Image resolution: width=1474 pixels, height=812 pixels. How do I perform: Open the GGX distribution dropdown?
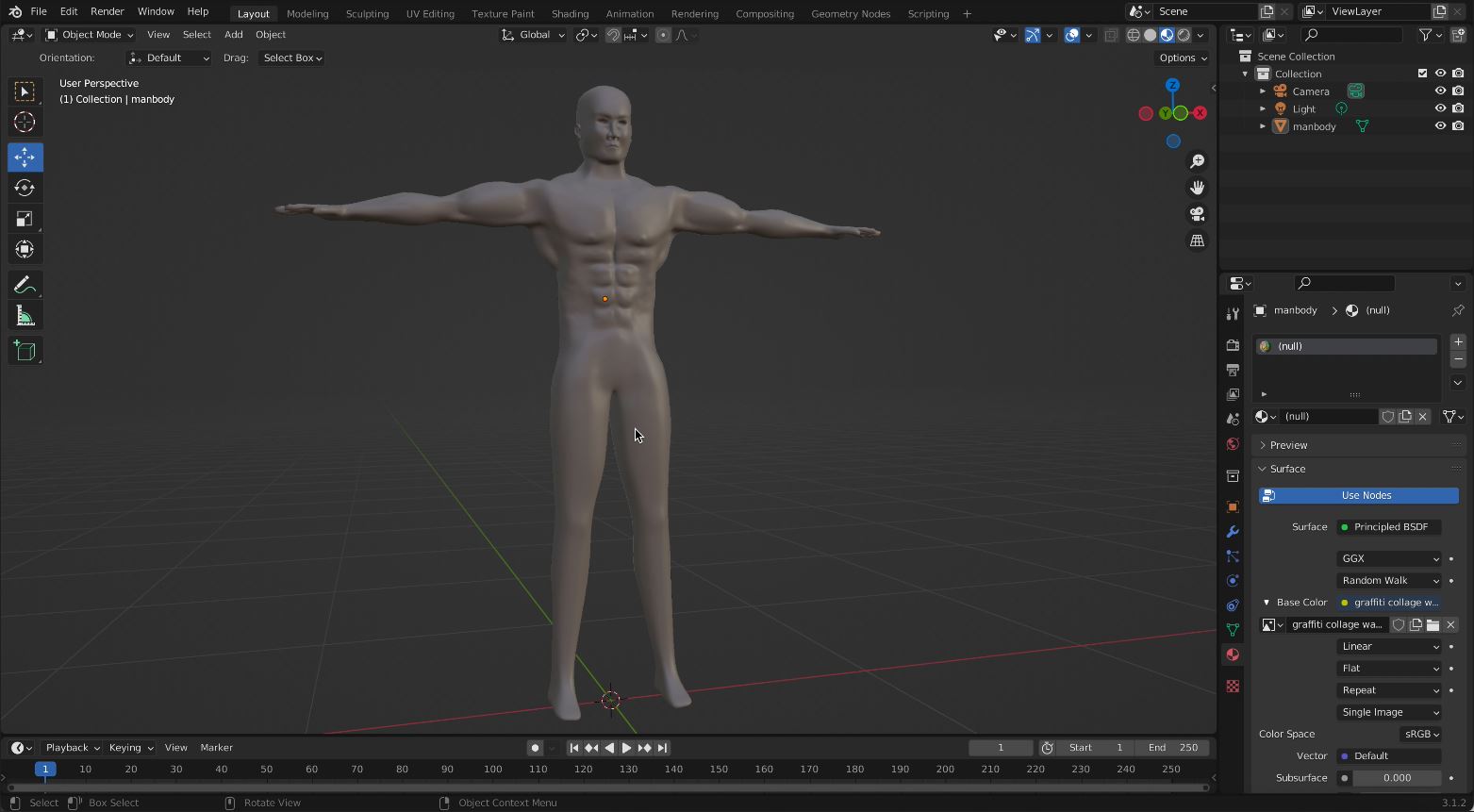coord(1389,558)
